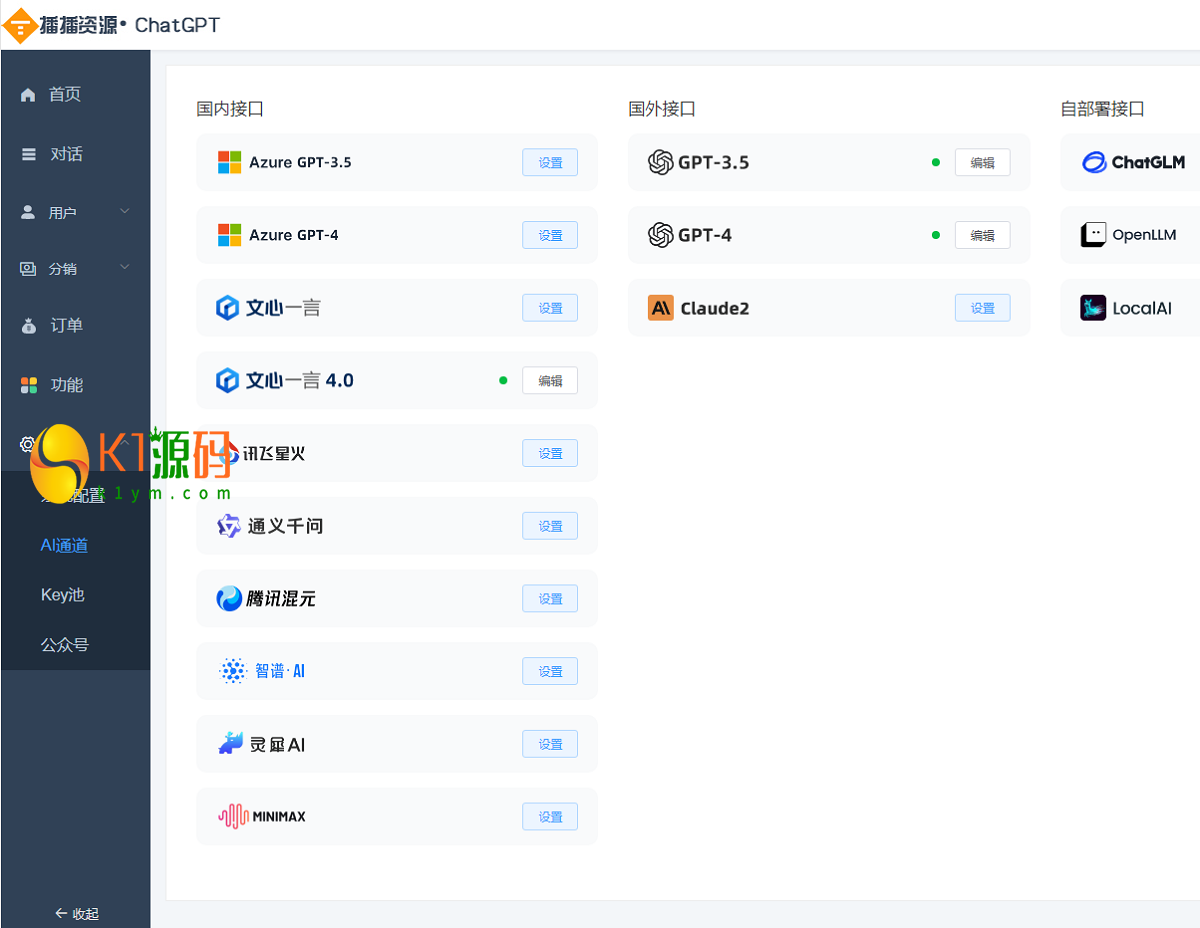Click the 用户 person icon

(x=28, y=213)
